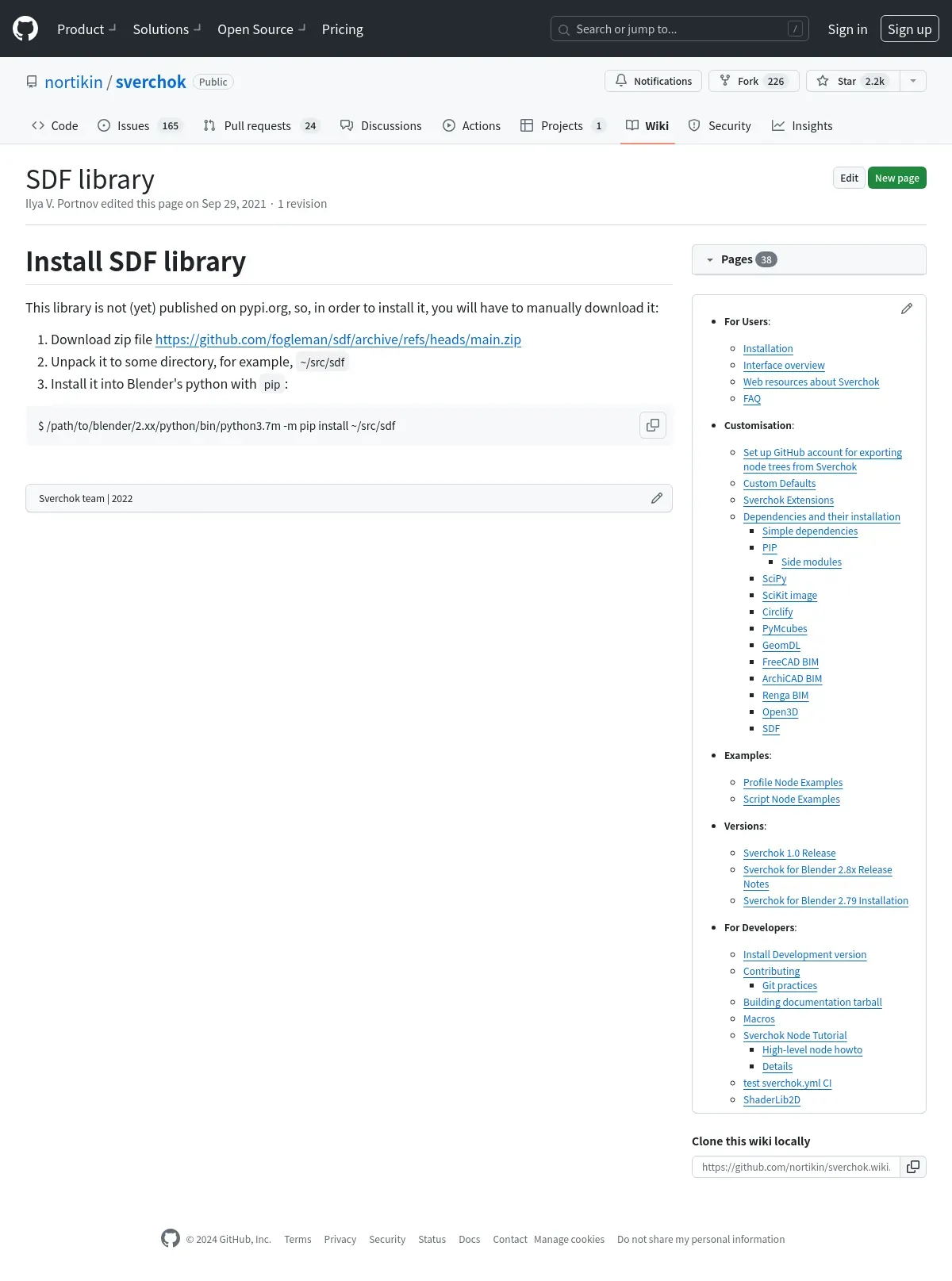Click the New page button
This screenshot has width=952, height=1281.
pyautogui.click(x=897, y=178)
